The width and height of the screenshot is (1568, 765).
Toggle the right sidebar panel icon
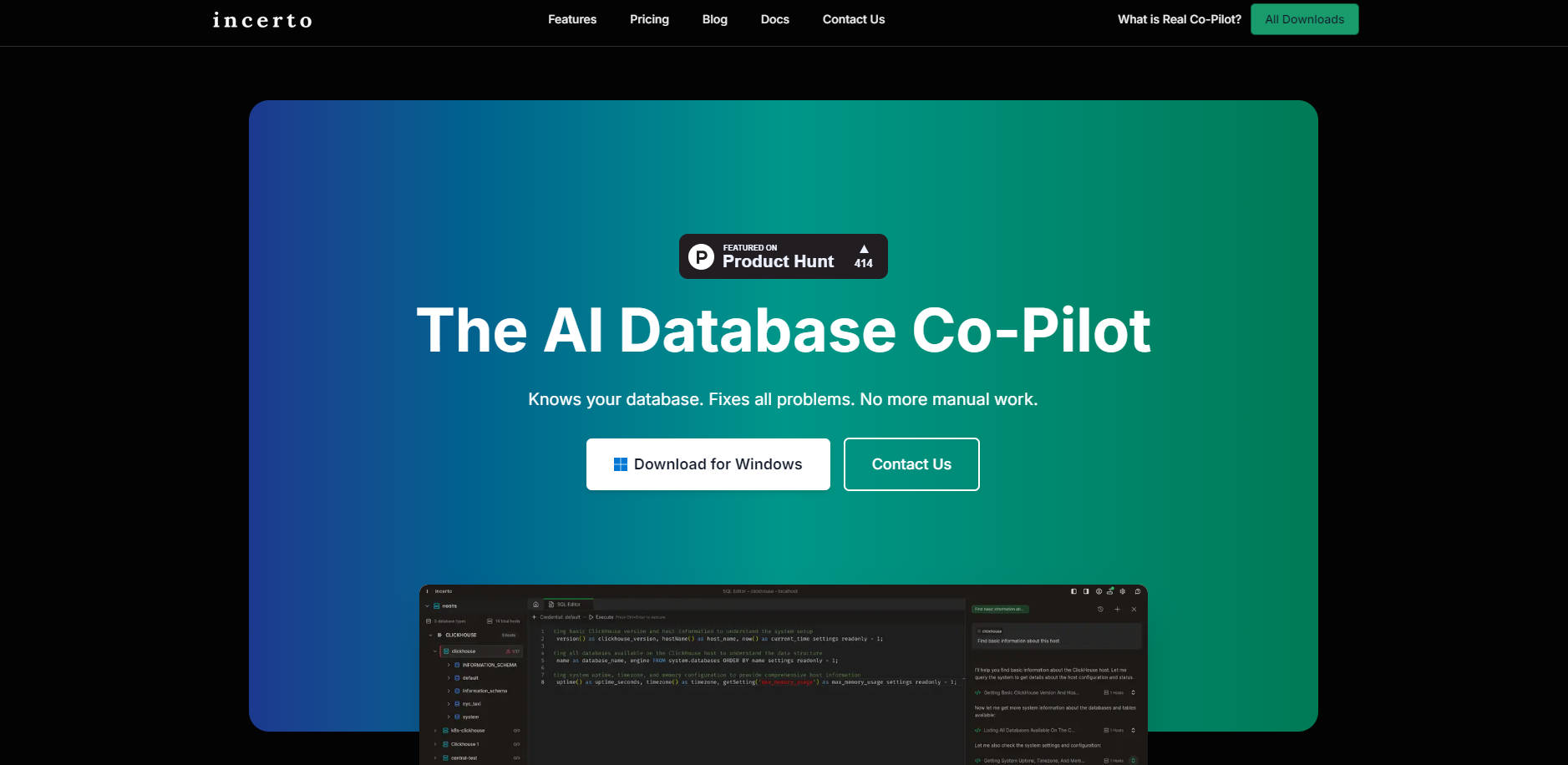(x=1086, y=591)
